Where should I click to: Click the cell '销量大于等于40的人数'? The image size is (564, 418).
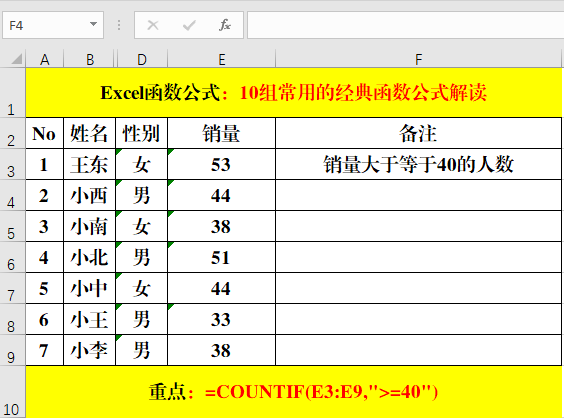[x=418, y=164]
